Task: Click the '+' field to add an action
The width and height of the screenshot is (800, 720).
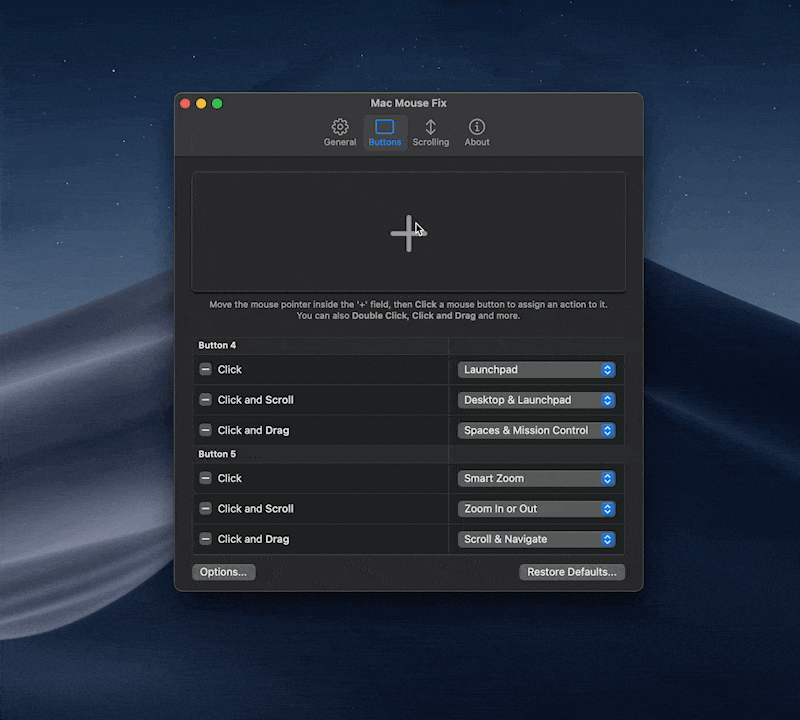Action: (x=409, y=230)
